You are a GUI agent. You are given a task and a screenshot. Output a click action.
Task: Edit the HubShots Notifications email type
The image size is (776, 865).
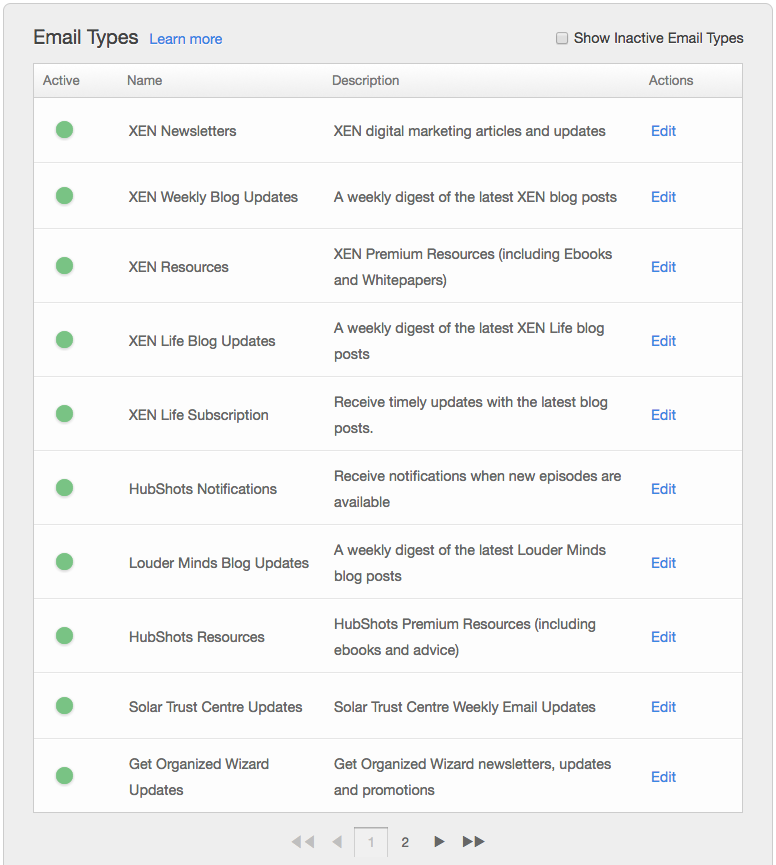(x=663, y=489)
